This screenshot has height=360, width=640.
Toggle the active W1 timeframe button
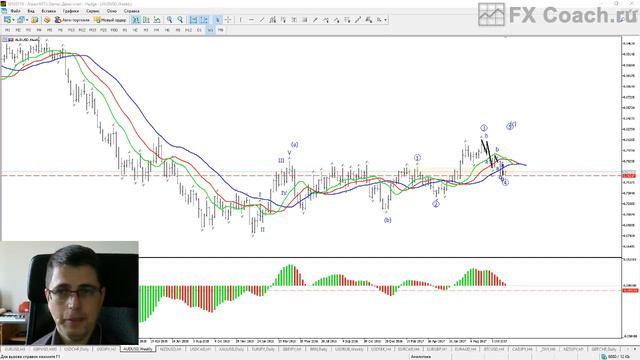click(x=210, y=30)
